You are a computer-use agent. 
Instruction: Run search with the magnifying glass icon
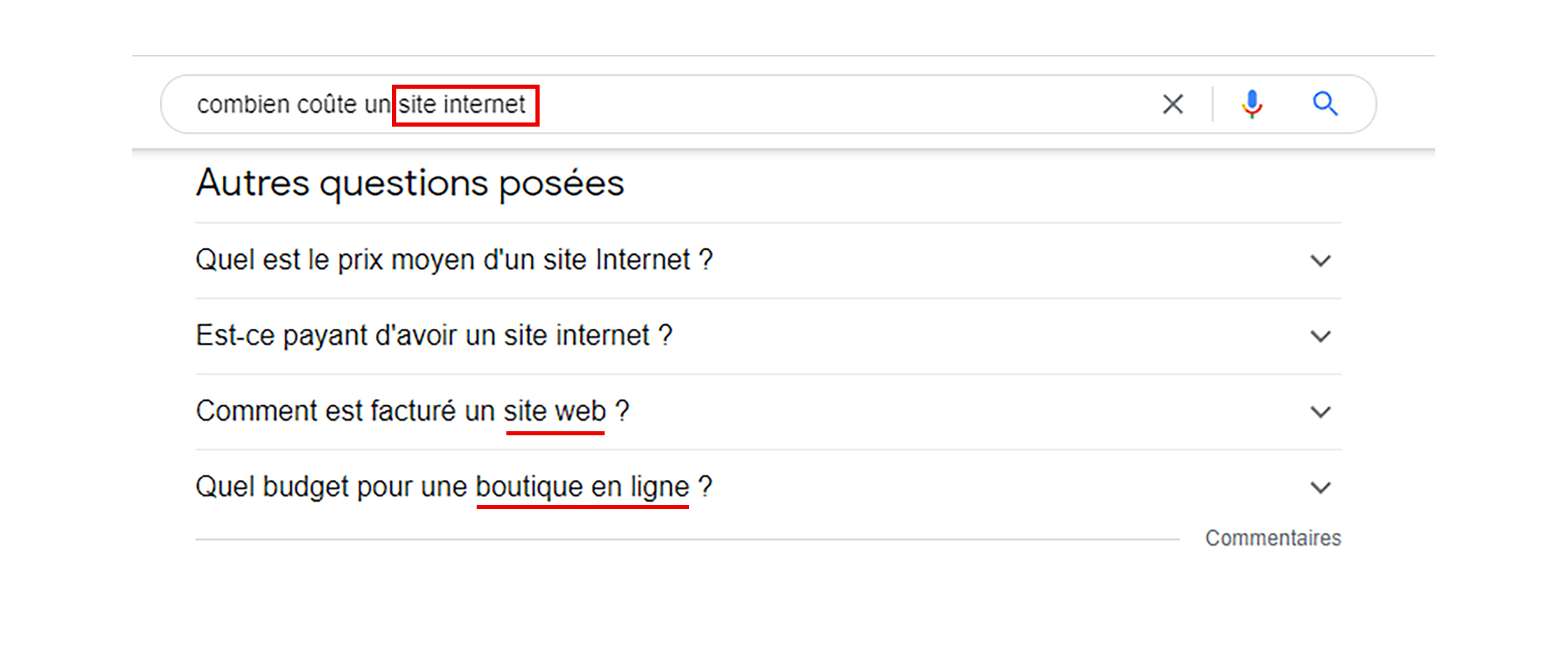coord(1325,104)
